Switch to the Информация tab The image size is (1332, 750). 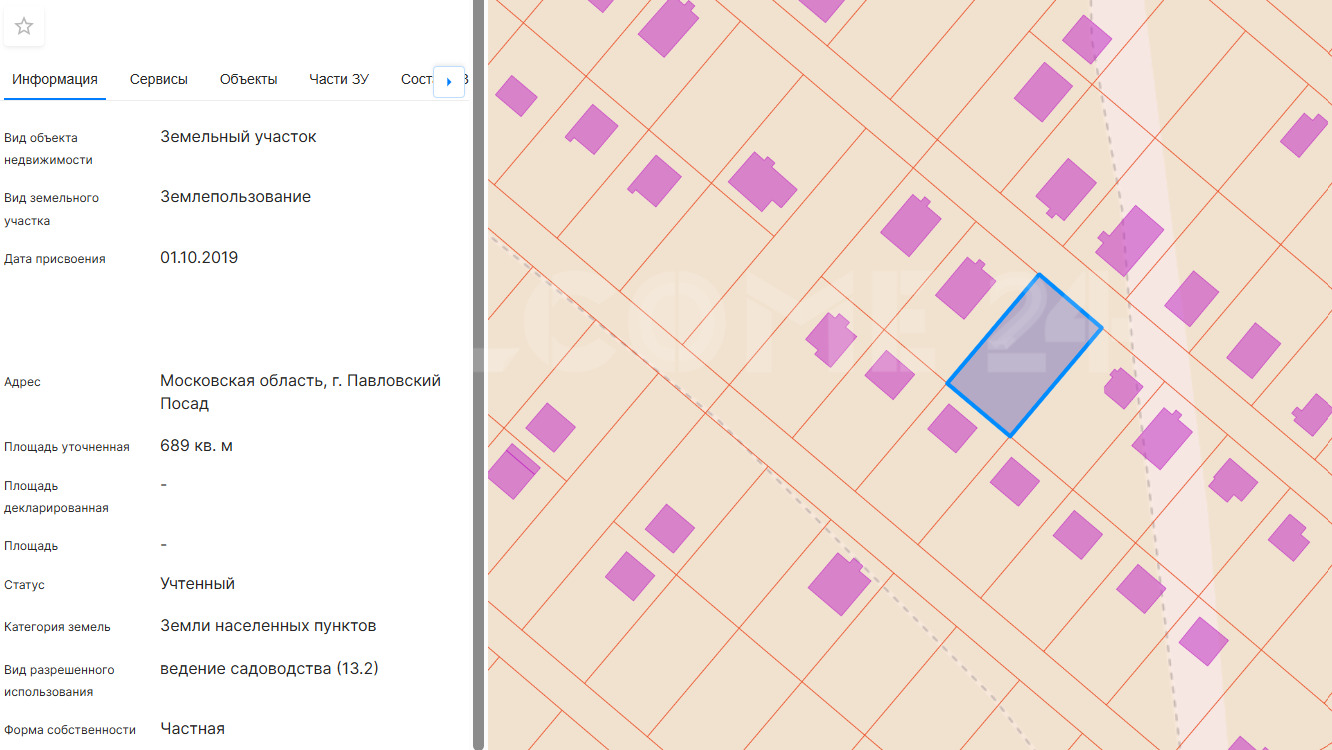pyautogui.click(x=55, y=80)
